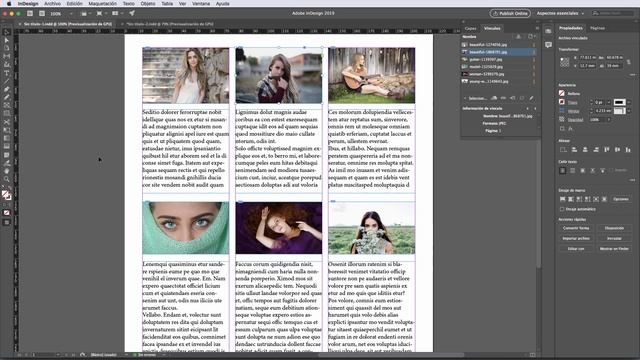640x360 pixels.
Task: Select the Direct Selection tool
Action: coord(6,40)
